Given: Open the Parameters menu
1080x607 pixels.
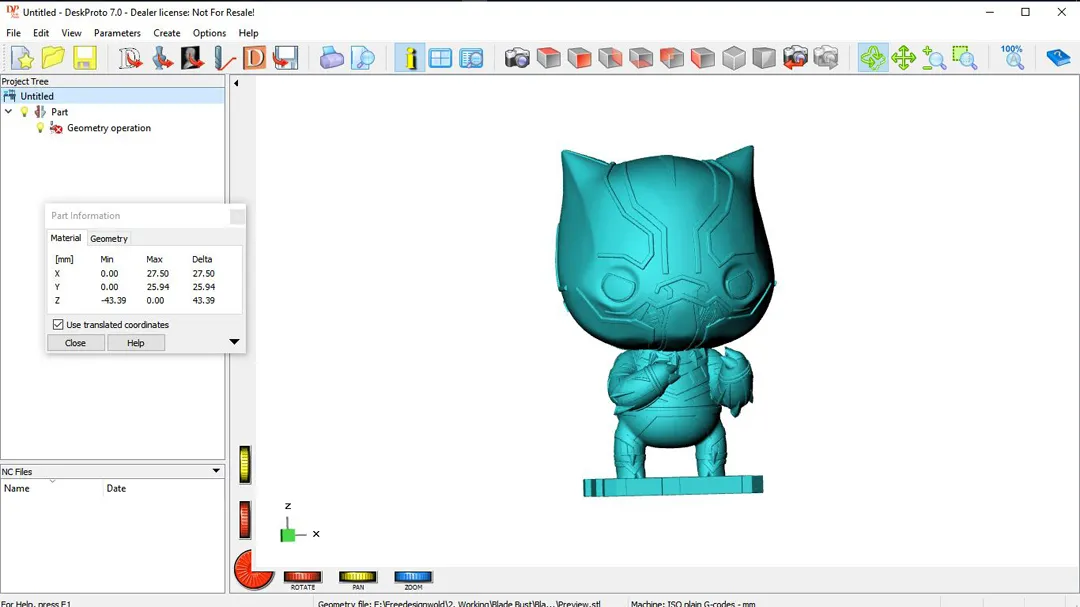Looking at the screenshot, I should pos(117,33).
